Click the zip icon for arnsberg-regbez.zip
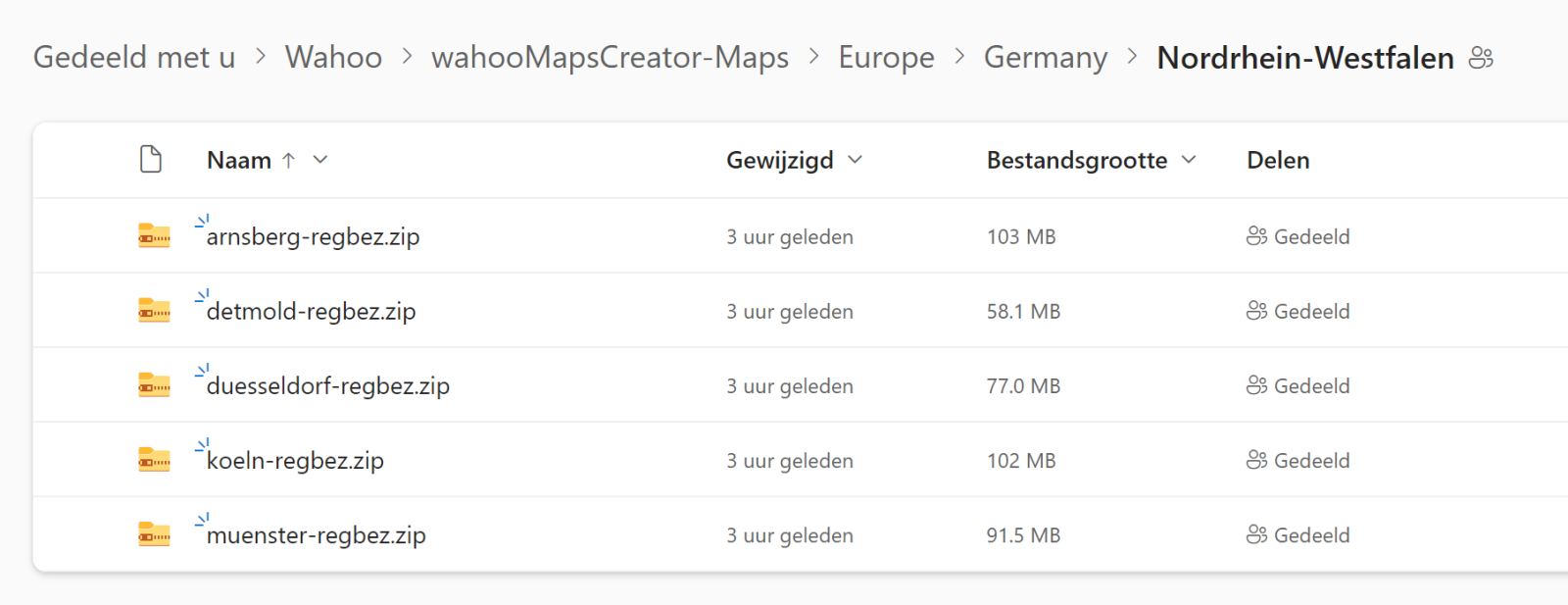The height and width of the screenshot is (605, 1568). pyautogui.click(x=154, y=236)
